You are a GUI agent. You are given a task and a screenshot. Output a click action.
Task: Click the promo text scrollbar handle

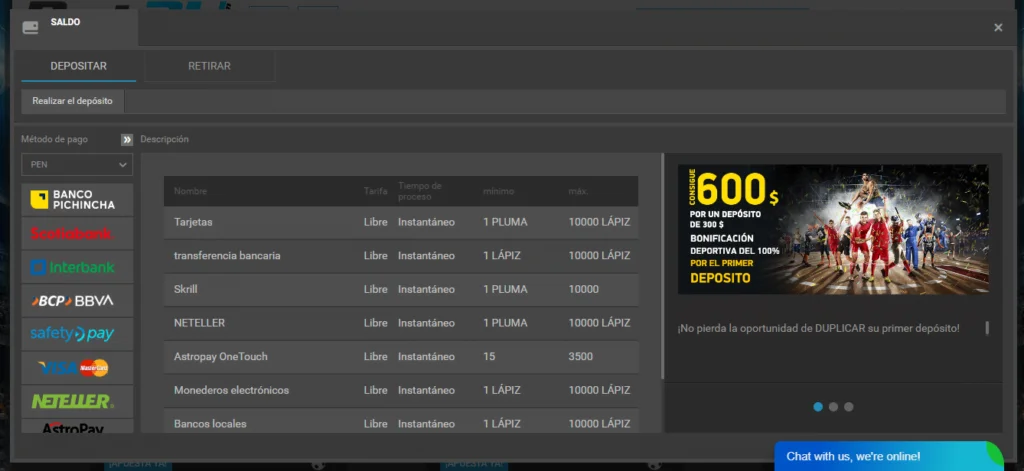[x=987, y=328]
